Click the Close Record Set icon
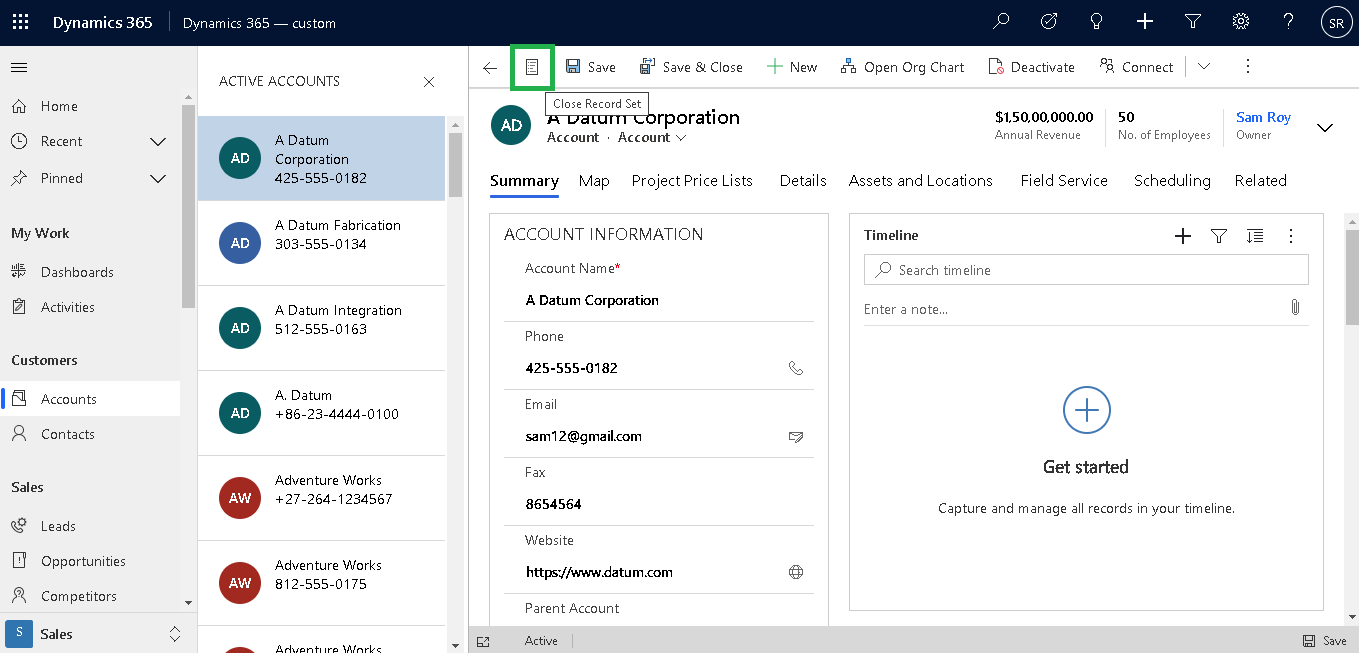The image size is (1359, 653). (532, 67)
